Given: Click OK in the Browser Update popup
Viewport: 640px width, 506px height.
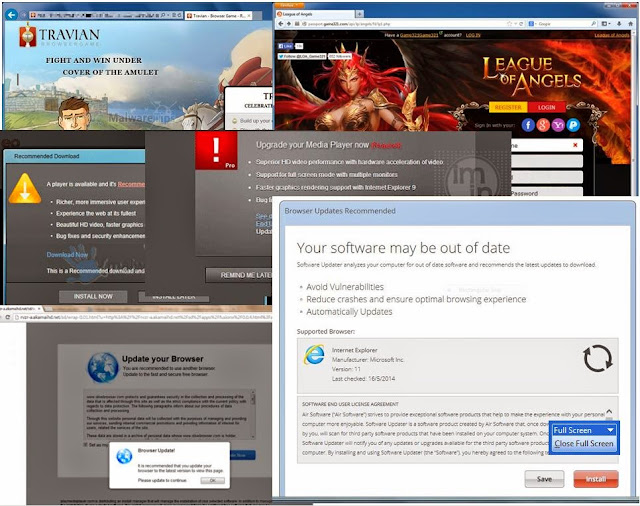Looking at the screenshot, I should (213, 480).
